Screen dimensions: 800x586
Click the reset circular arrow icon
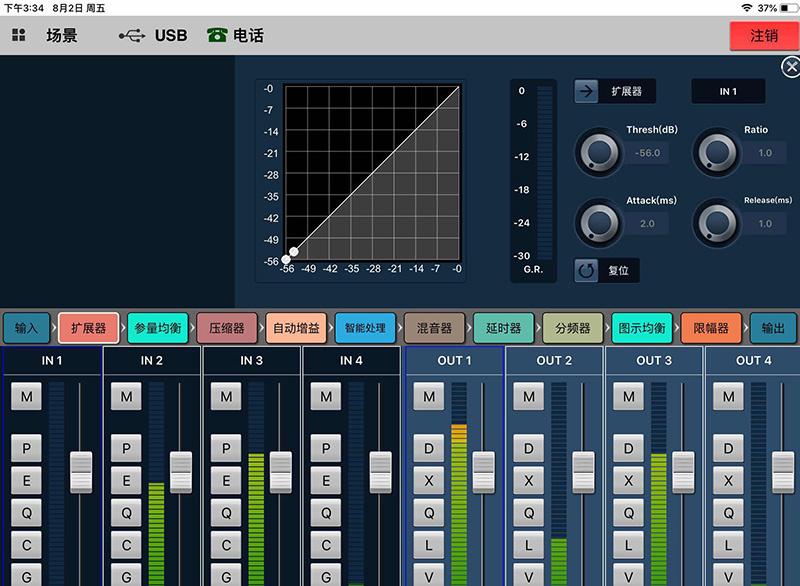(587, 270)
